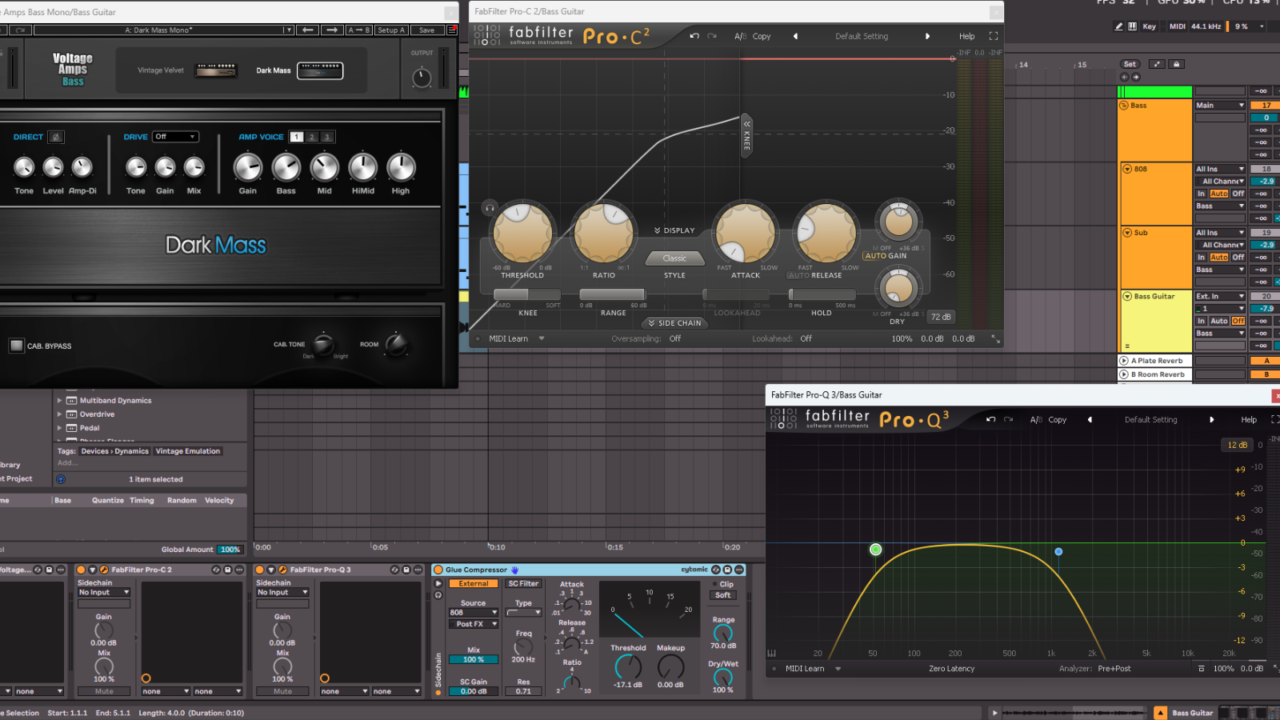
Task: Adjust the Hold slider in Pro-C 2
Action: (x=822, y=295)
